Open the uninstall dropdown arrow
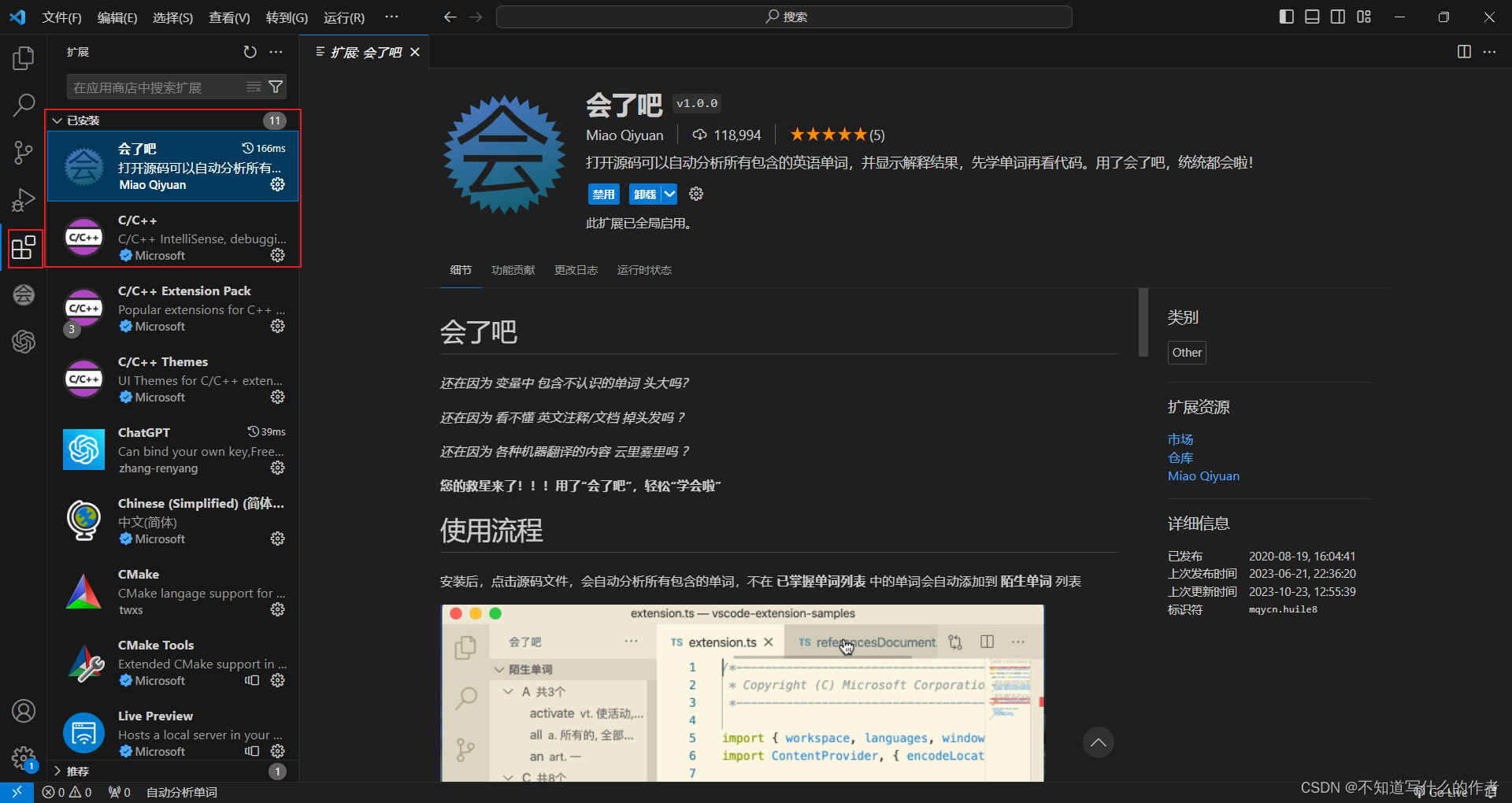The height and width of the screenshot is (803, 1512). (669, 194)
